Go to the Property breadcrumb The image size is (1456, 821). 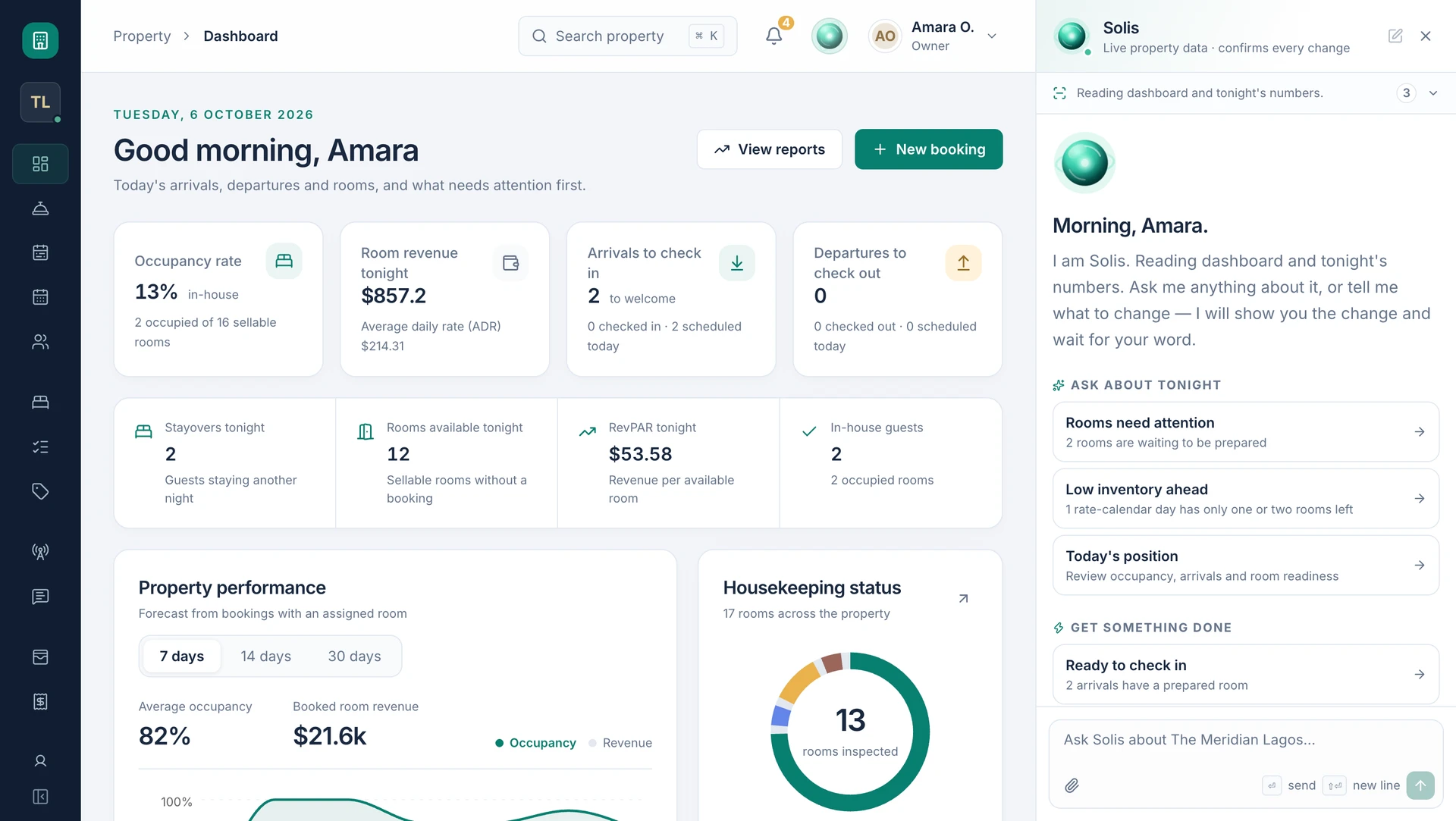point(142,36)
